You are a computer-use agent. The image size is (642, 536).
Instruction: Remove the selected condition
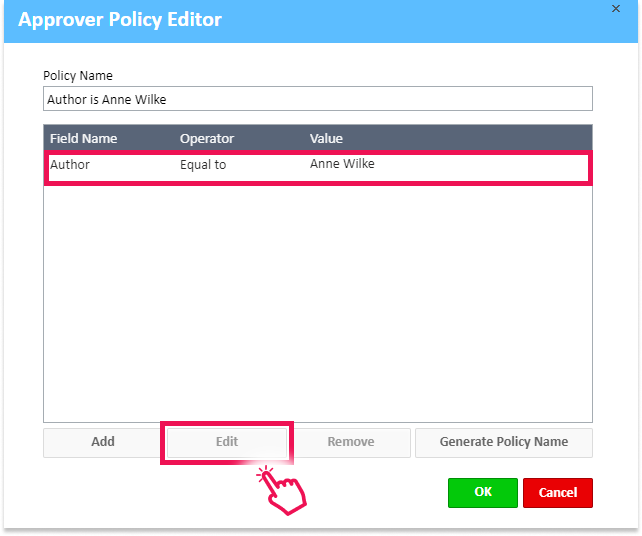[x=351, y=442]
